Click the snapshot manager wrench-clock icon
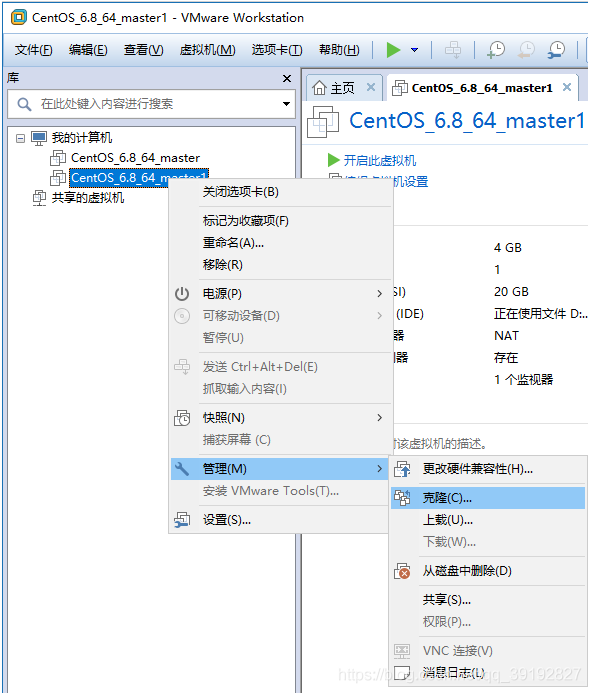The image size is (591, 693). 556,50
